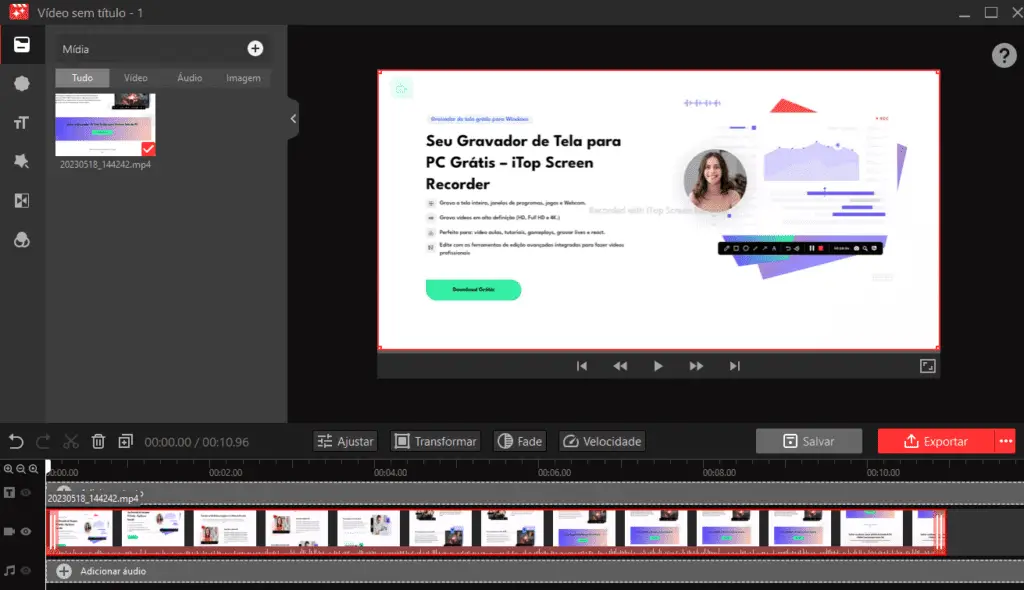Toggle video track visibility eye

[x=26, y=532]
